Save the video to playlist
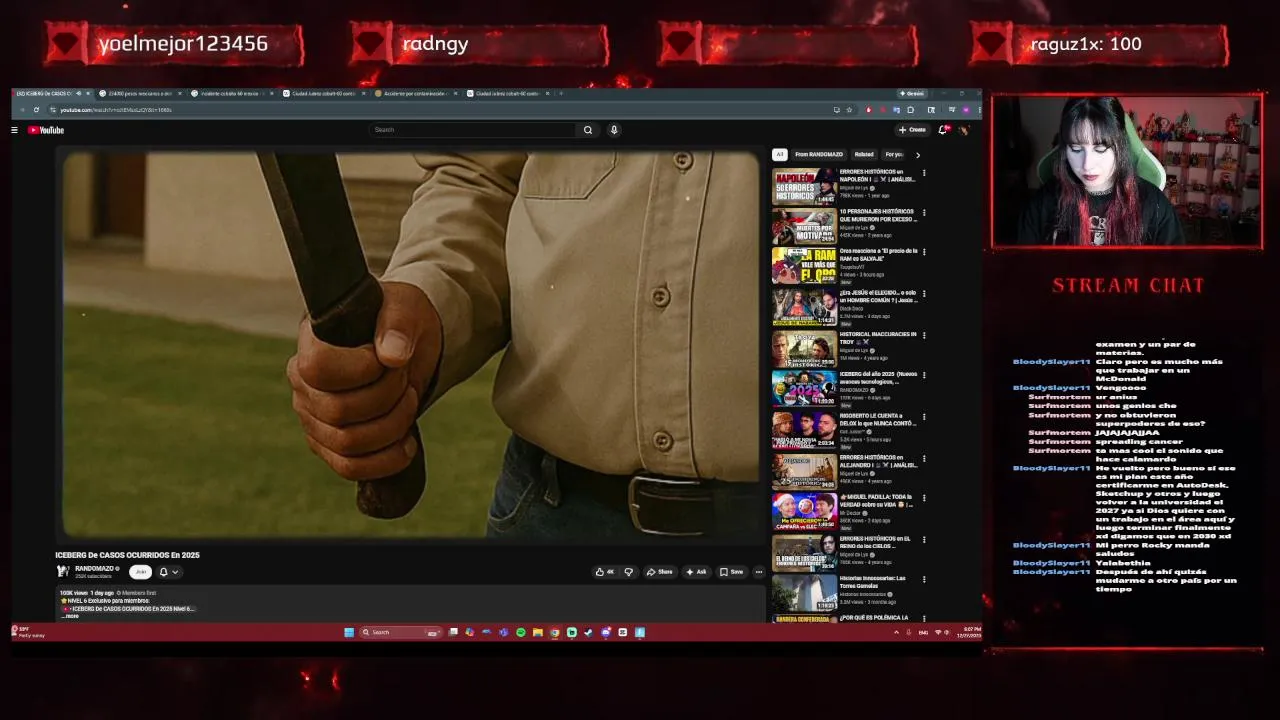Image resolution: width=1280 pixels, height=720 pixels. pos(732,572)
